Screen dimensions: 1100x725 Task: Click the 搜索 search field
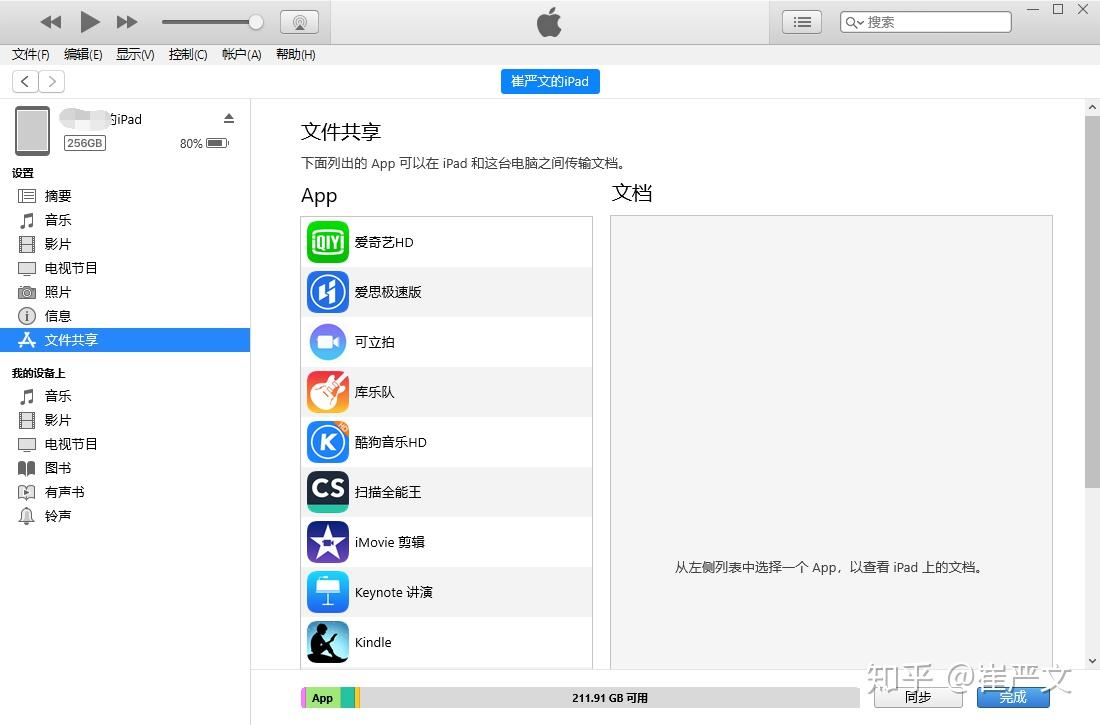925,22
